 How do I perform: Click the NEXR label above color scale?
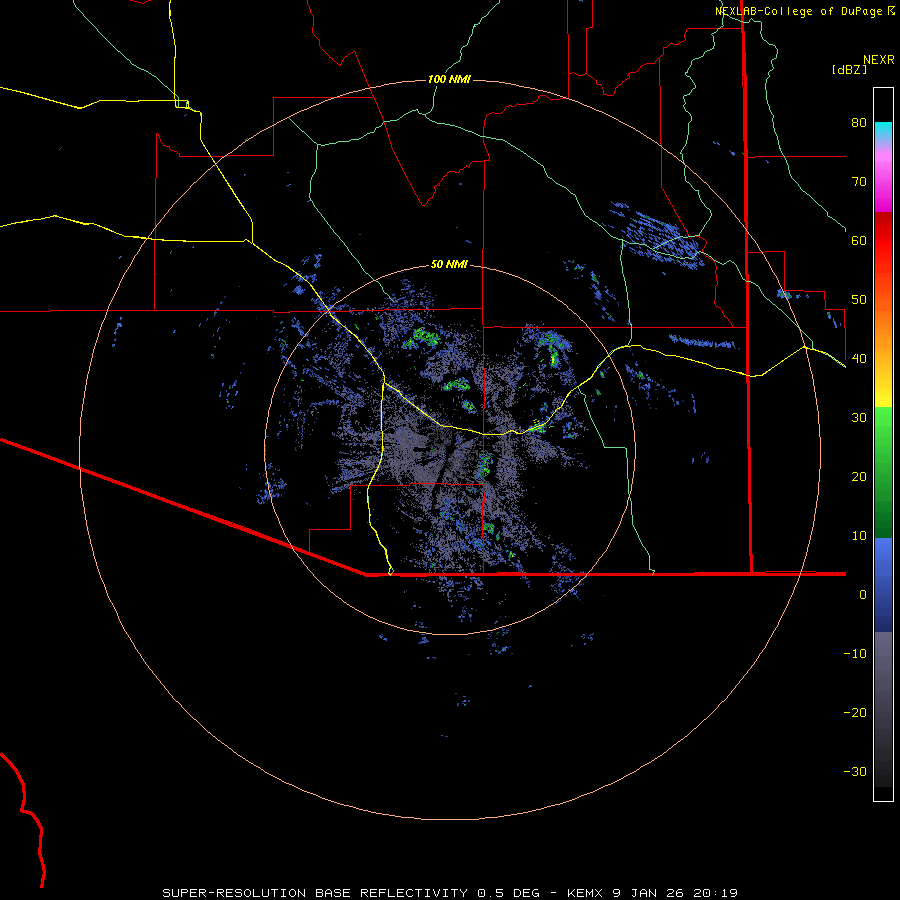pyautogui.click(x=879, y=60)
